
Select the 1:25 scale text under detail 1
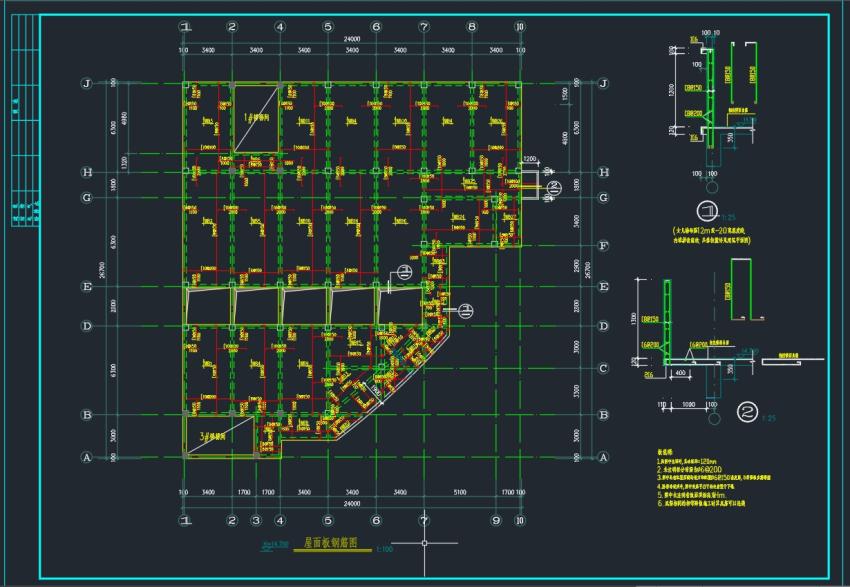pyautogui.click(x=729, y=217)
